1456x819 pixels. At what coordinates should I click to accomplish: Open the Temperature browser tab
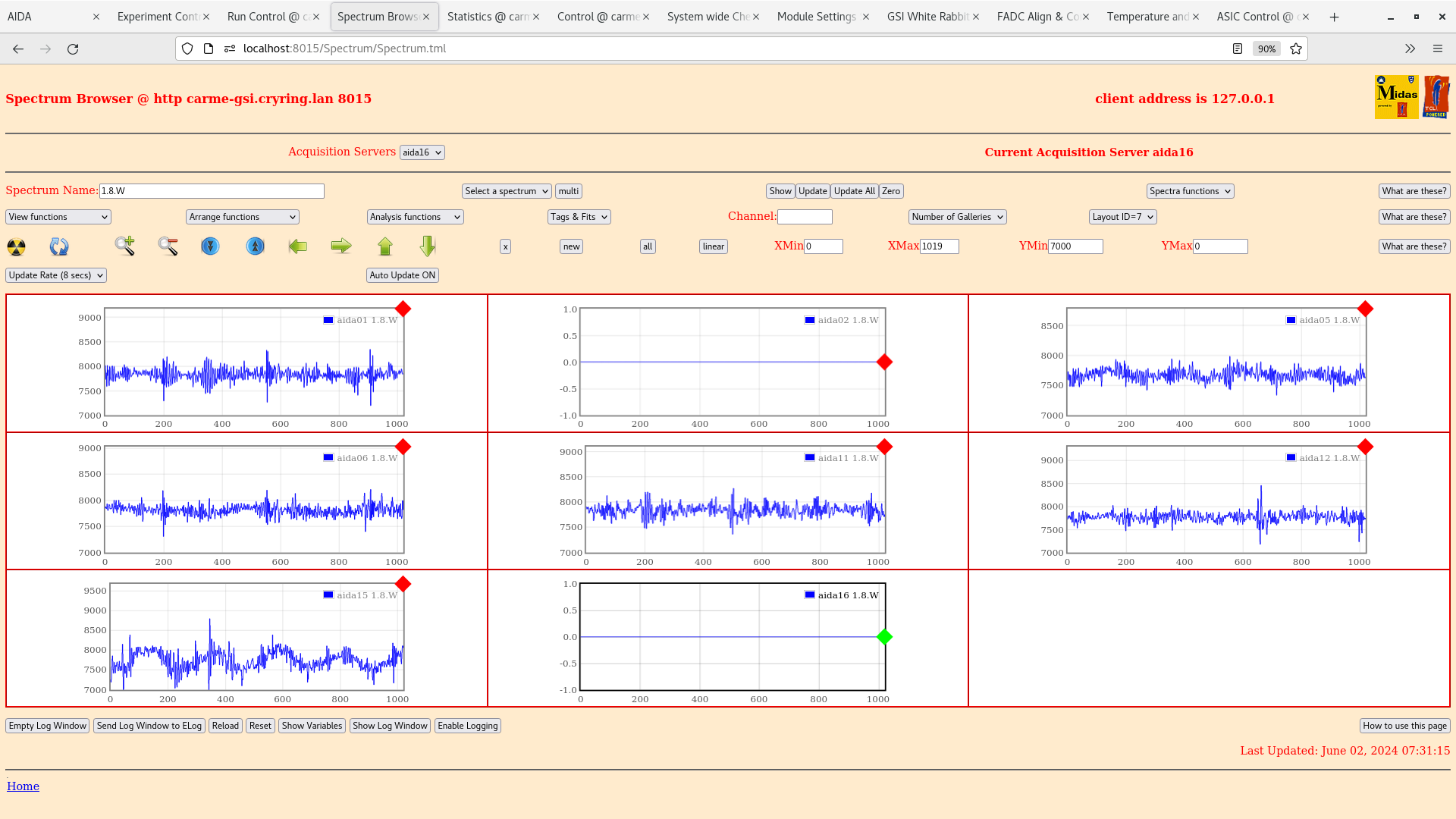pyautogui.click(x=1147, y=17)
